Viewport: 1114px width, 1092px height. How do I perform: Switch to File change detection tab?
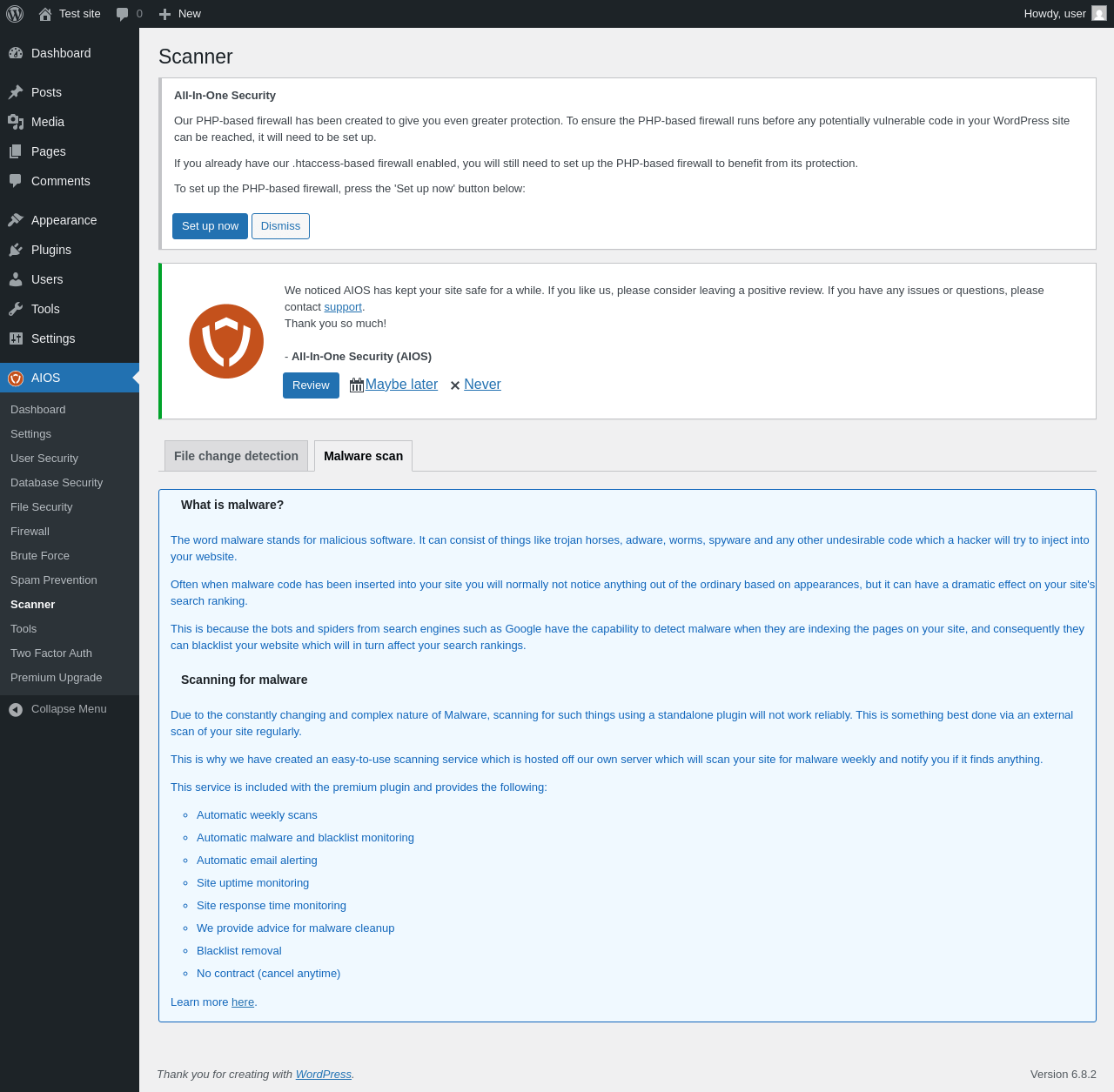[x=236, y=456]
